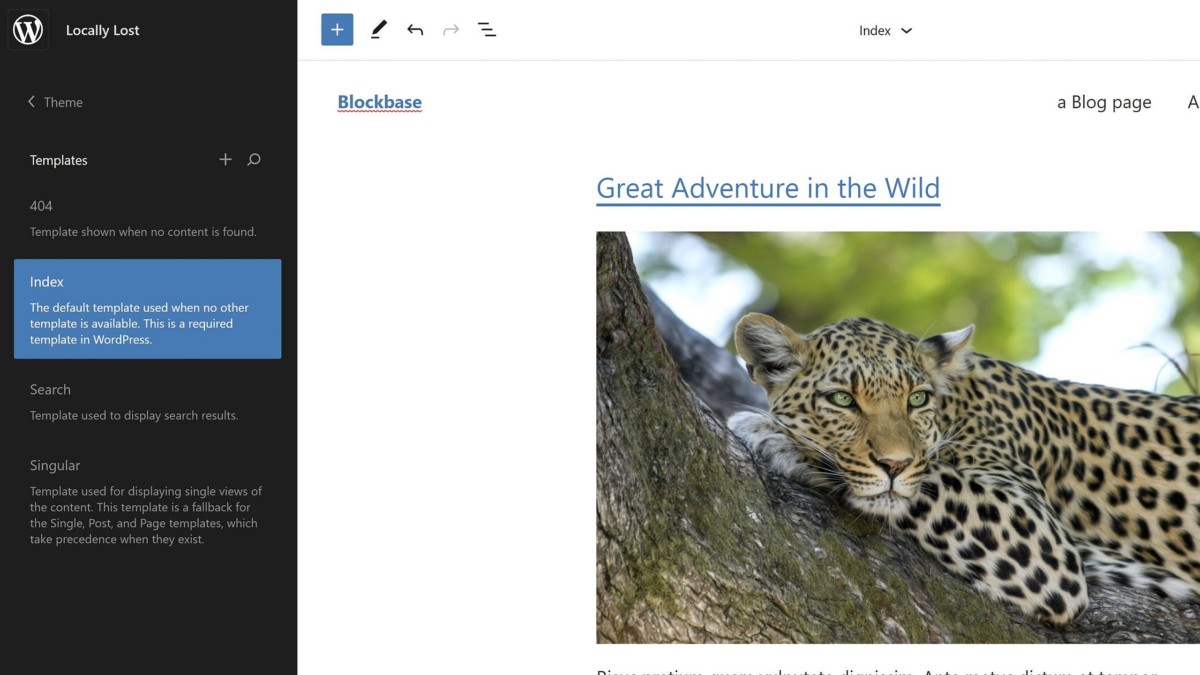Open the block inserter plus button

point(337,30)
